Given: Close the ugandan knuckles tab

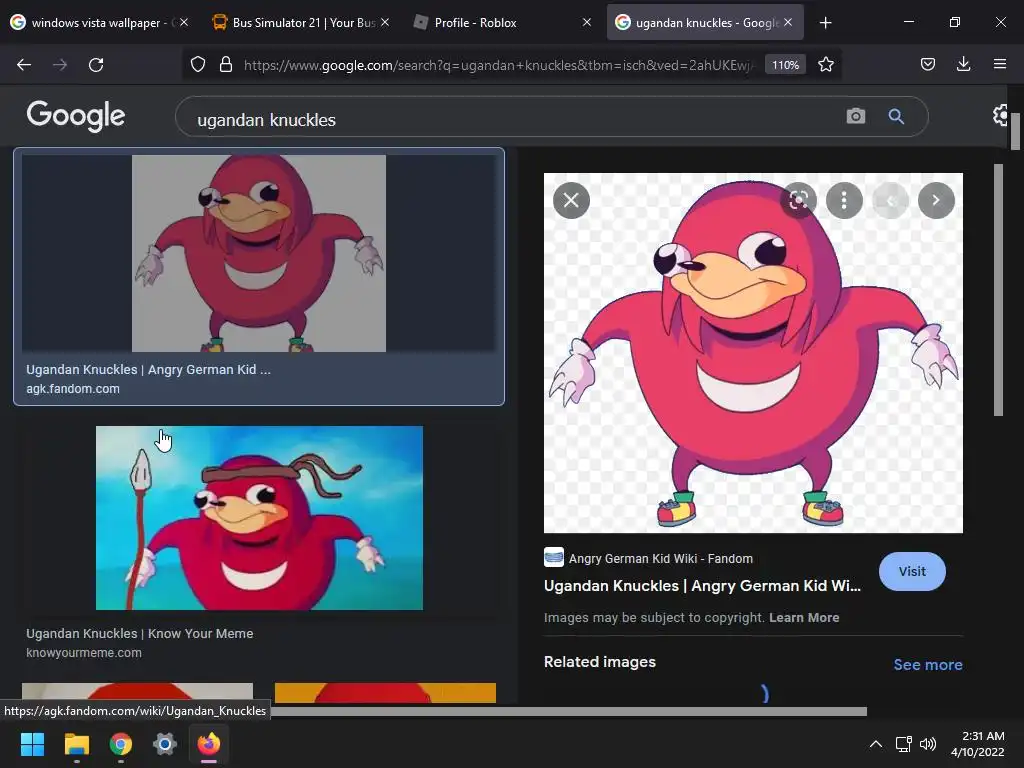Looking at the screenshot, I should (788, 22).
